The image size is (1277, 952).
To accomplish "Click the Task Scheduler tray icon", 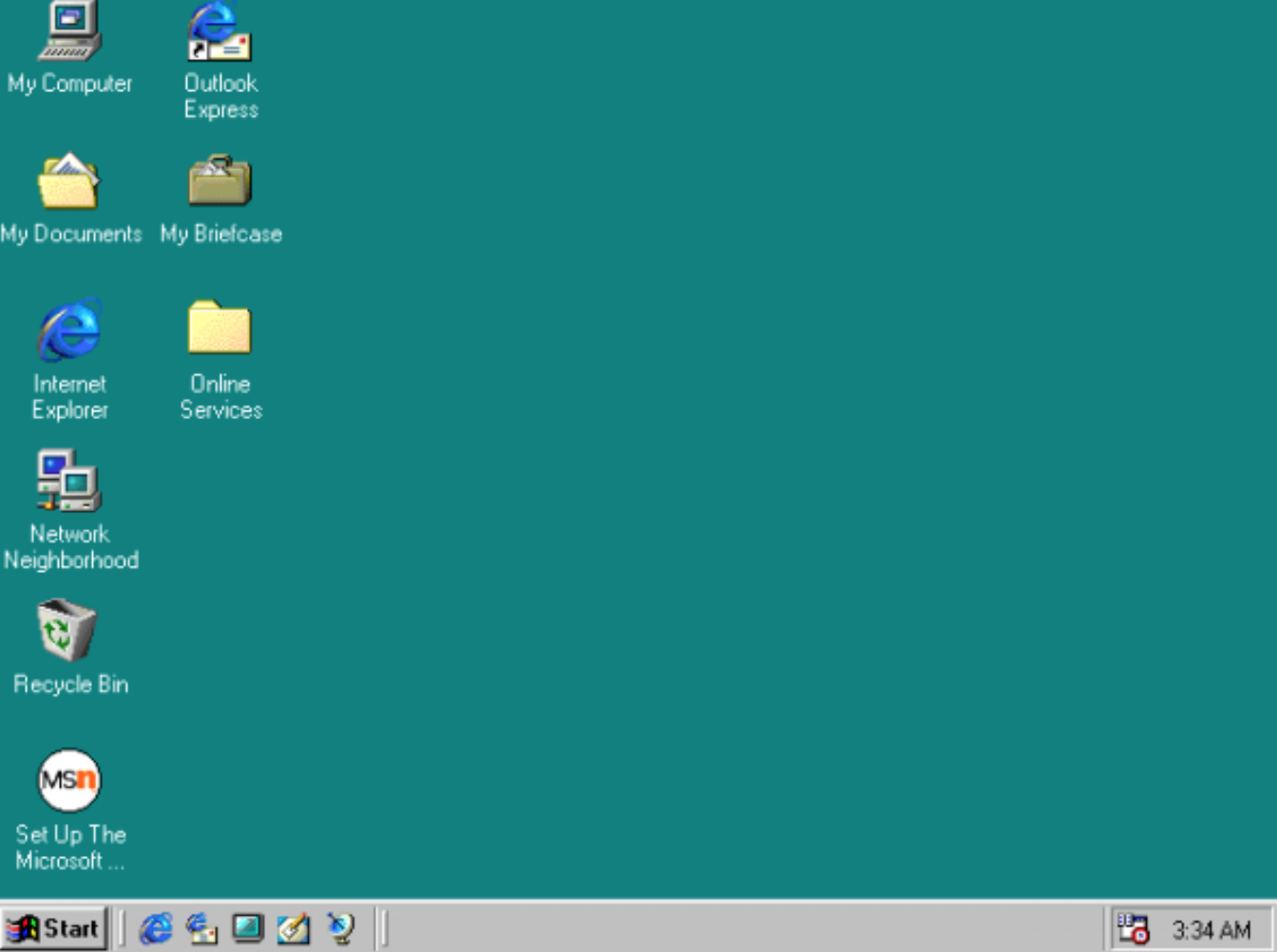I will [1133, 928].
